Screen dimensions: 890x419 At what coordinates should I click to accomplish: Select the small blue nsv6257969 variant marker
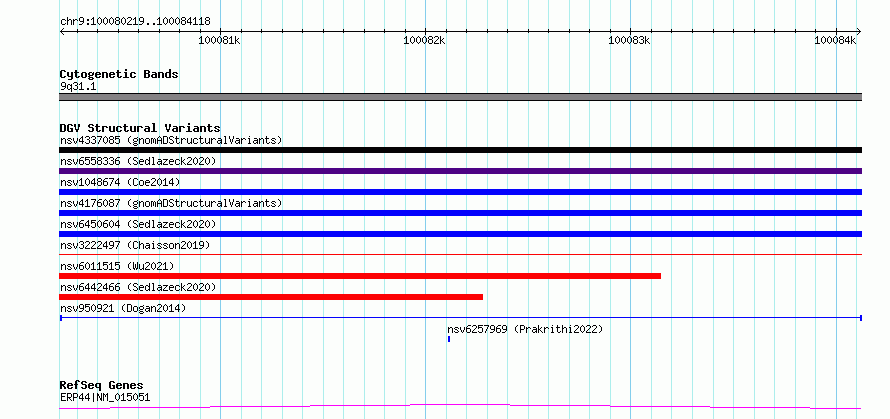tap(449, 339)
